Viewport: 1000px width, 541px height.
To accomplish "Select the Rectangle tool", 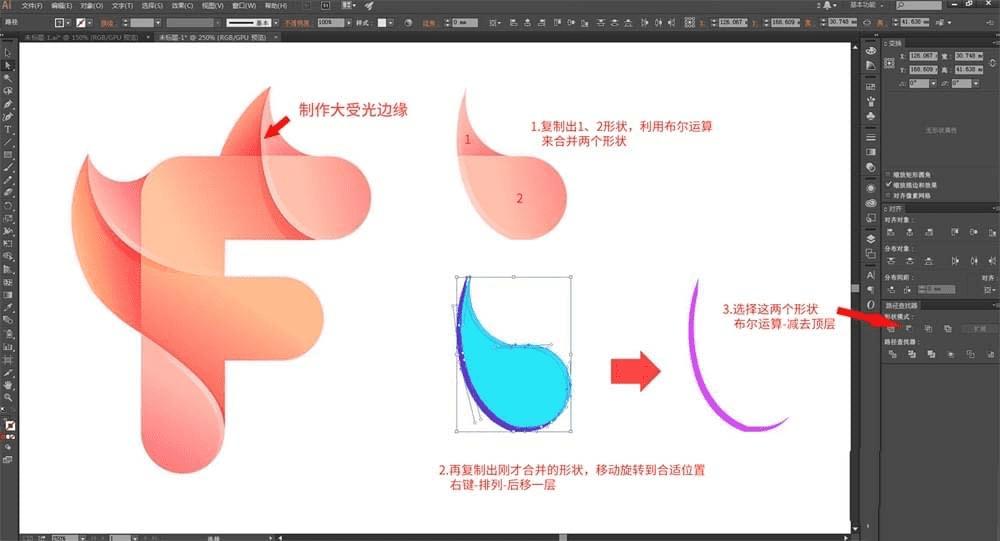I will (x=8, y=155).
